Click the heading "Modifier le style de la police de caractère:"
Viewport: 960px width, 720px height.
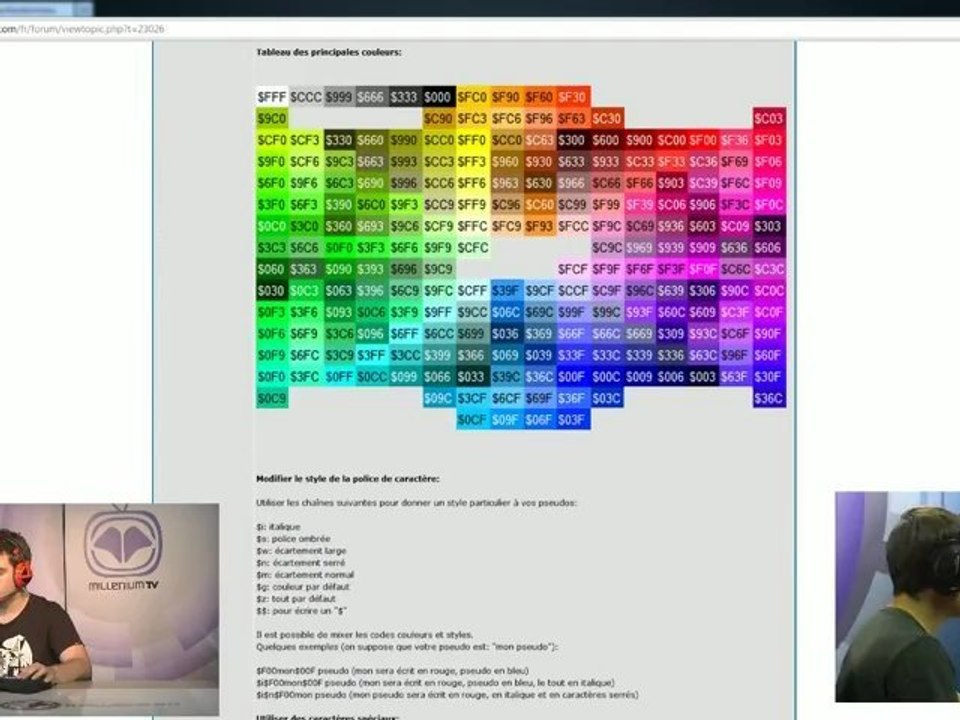click(x=348, y=479)
